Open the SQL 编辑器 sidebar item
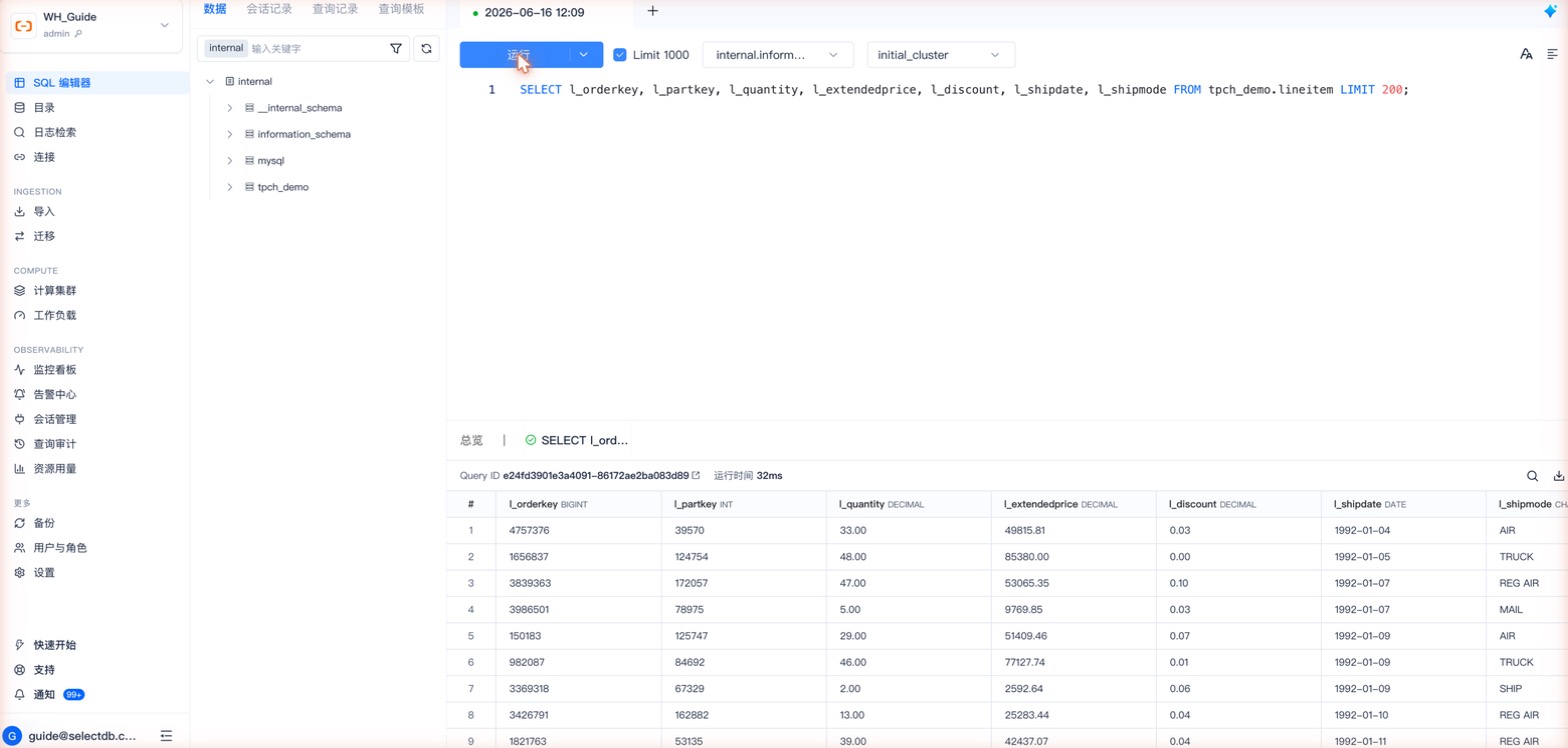 click(x=95, y=83)
